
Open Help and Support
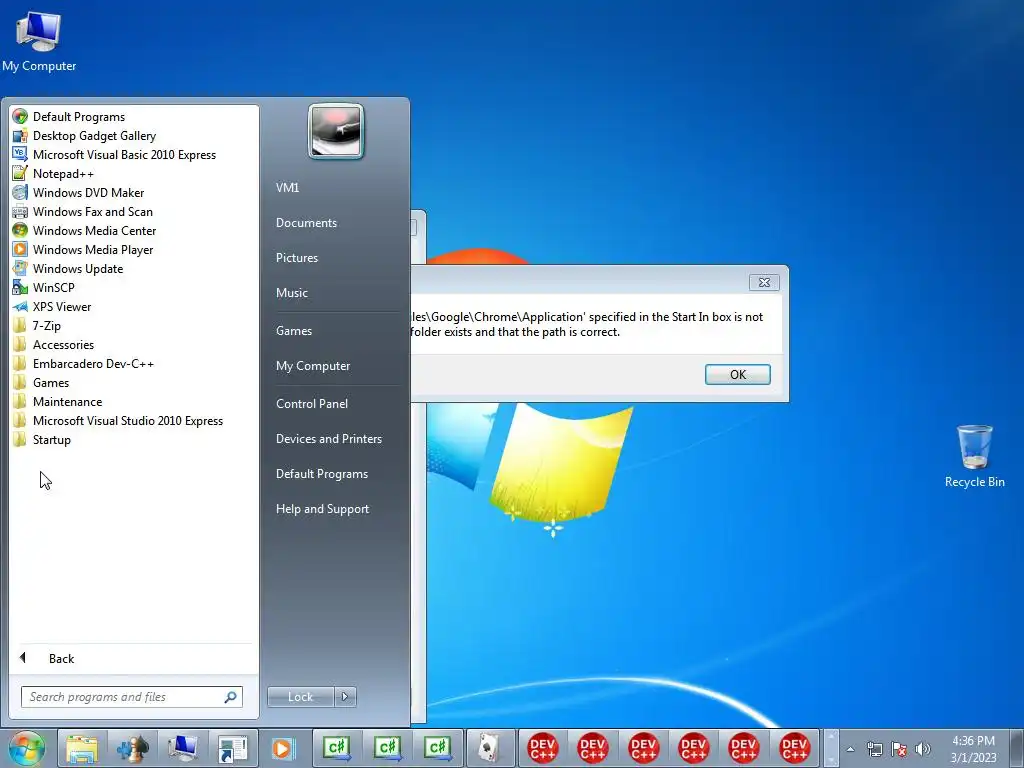(322, 509)
